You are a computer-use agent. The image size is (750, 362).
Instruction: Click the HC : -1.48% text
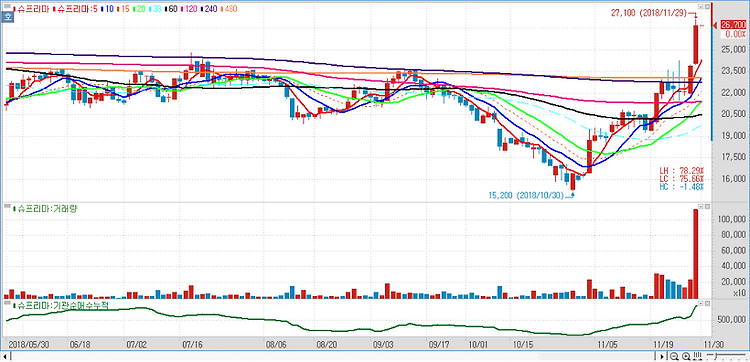click(683, 186)
